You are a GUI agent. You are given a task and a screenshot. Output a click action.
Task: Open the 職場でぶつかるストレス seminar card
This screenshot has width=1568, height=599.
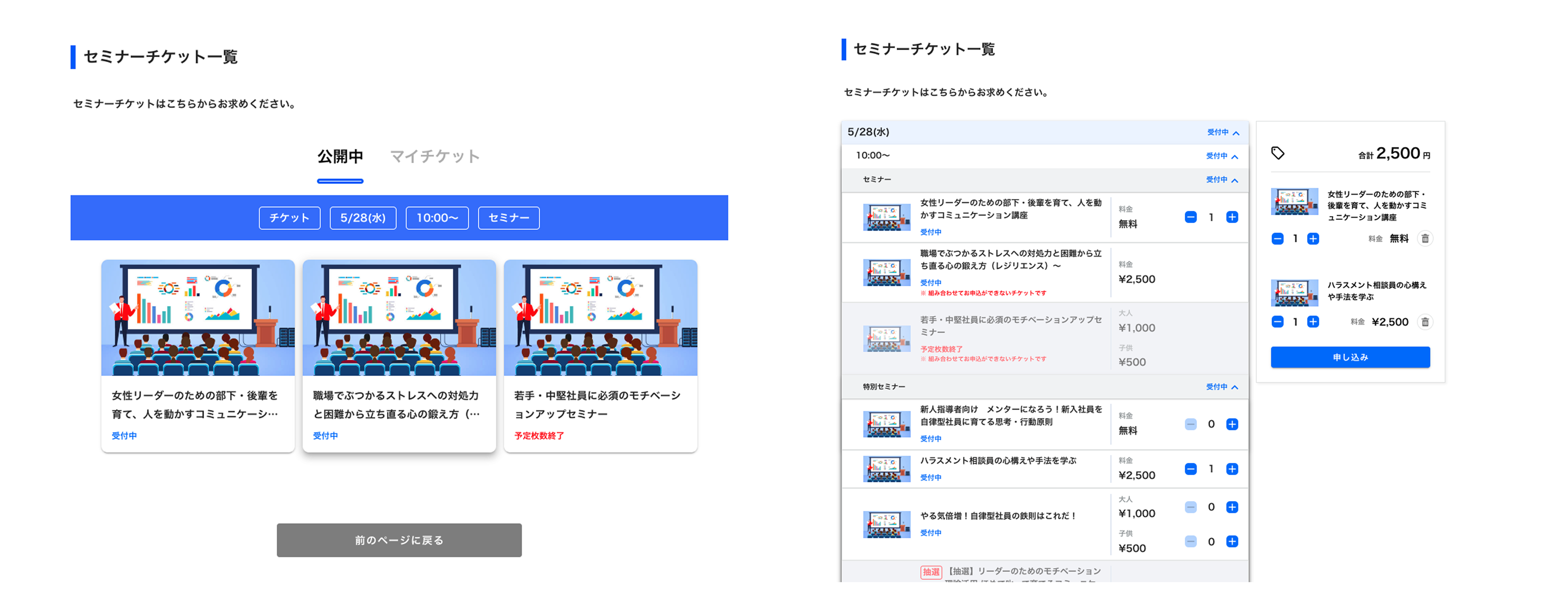coord(399,356)
